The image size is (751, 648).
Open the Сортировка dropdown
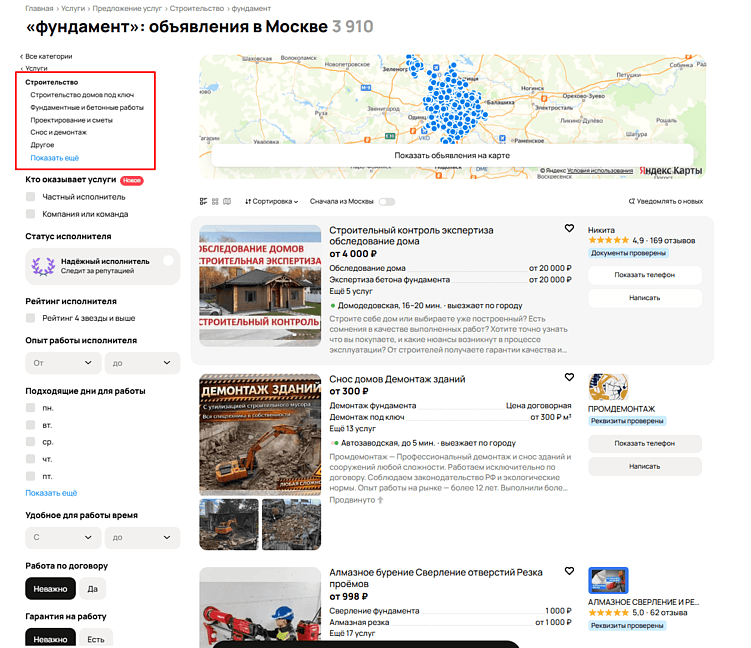click(x=272, y=202)
